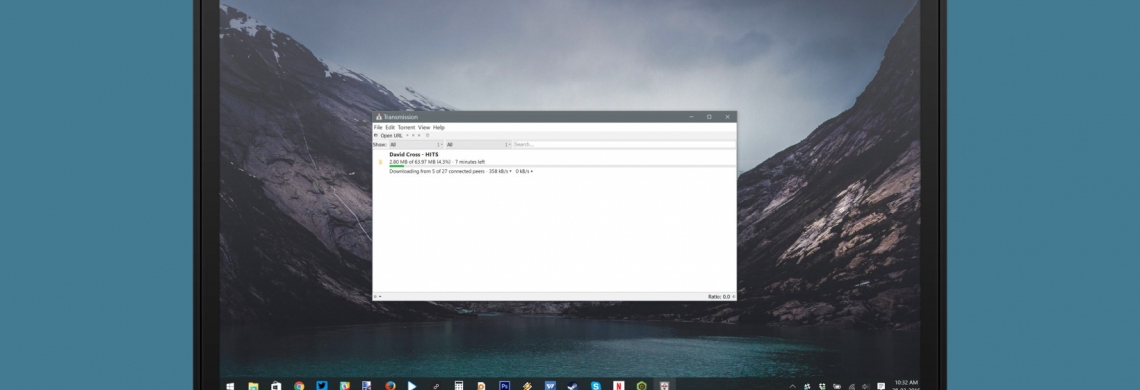The width and height of the screenshot is (1140, 390).
Task: Click the Ratio: 0.0 statistics label
Action: pos(720,297)
